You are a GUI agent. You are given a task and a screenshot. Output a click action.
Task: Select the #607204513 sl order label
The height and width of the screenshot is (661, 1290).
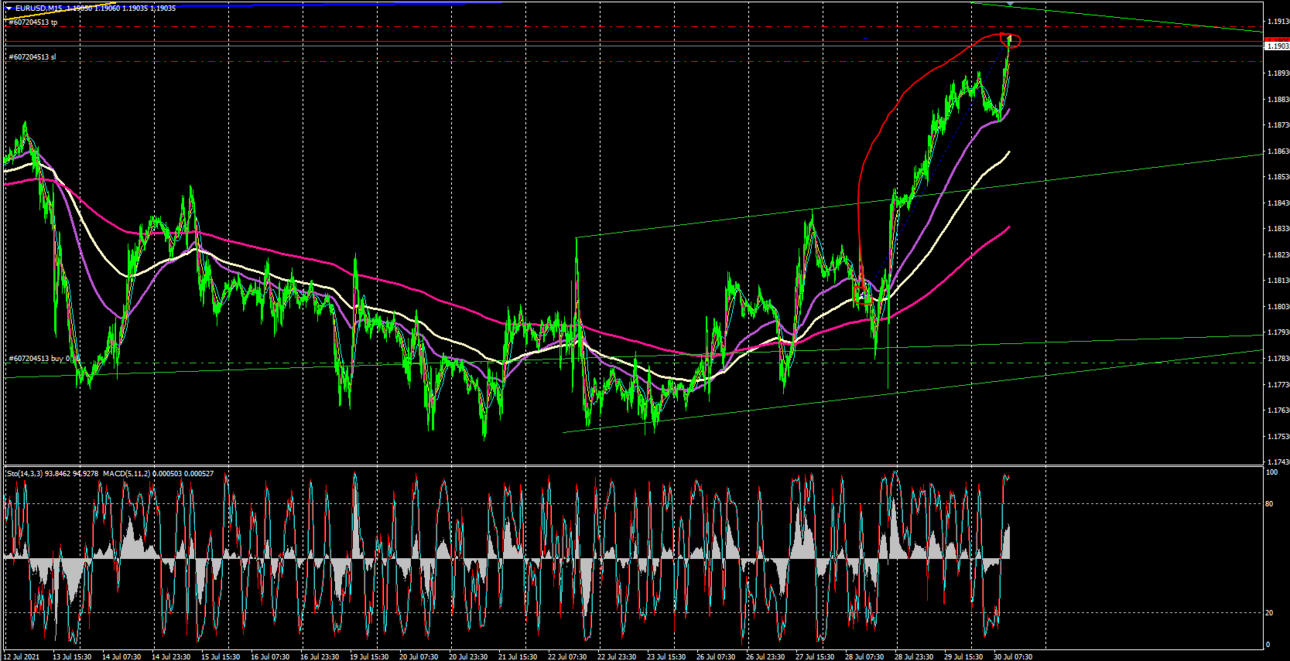pyautogui.click(x=32, y=57)
